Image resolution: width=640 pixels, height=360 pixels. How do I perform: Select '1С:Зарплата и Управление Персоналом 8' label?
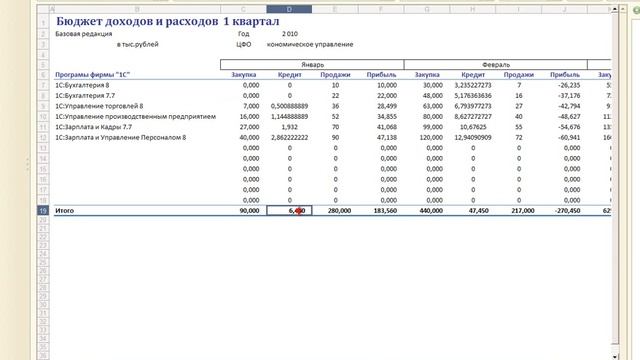120,138
